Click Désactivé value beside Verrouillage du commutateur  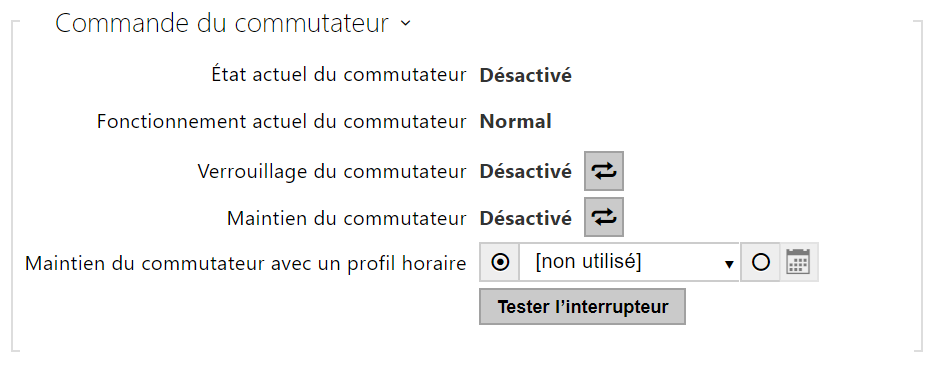click(526, 171)
